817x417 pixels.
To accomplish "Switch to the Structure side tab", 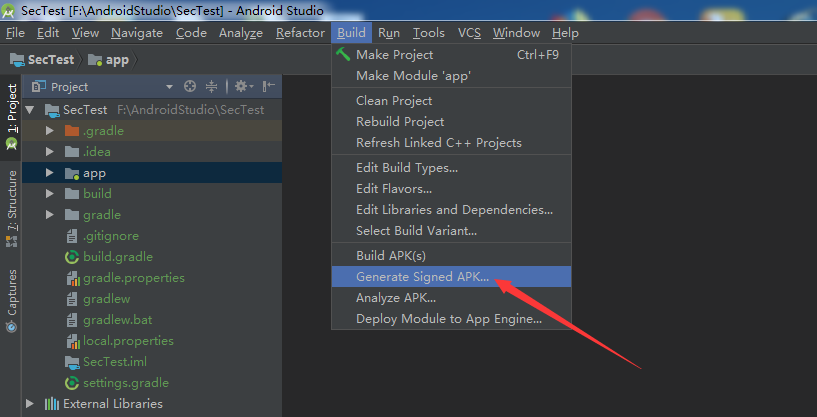I will point(12,201).
